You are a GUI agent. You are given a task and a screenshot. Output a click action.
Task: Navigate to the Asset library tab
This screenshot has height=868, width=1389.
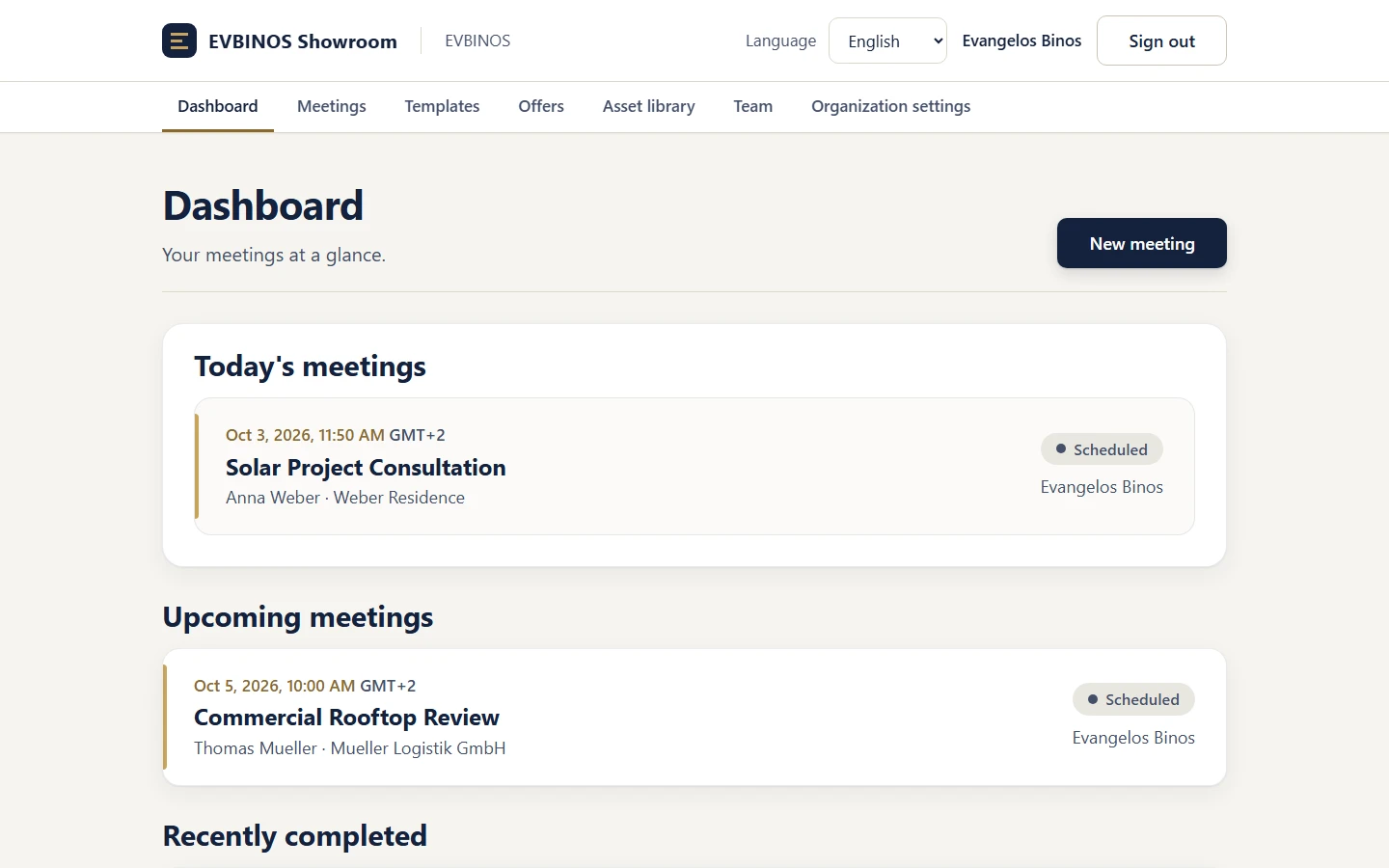click(649, 106)
